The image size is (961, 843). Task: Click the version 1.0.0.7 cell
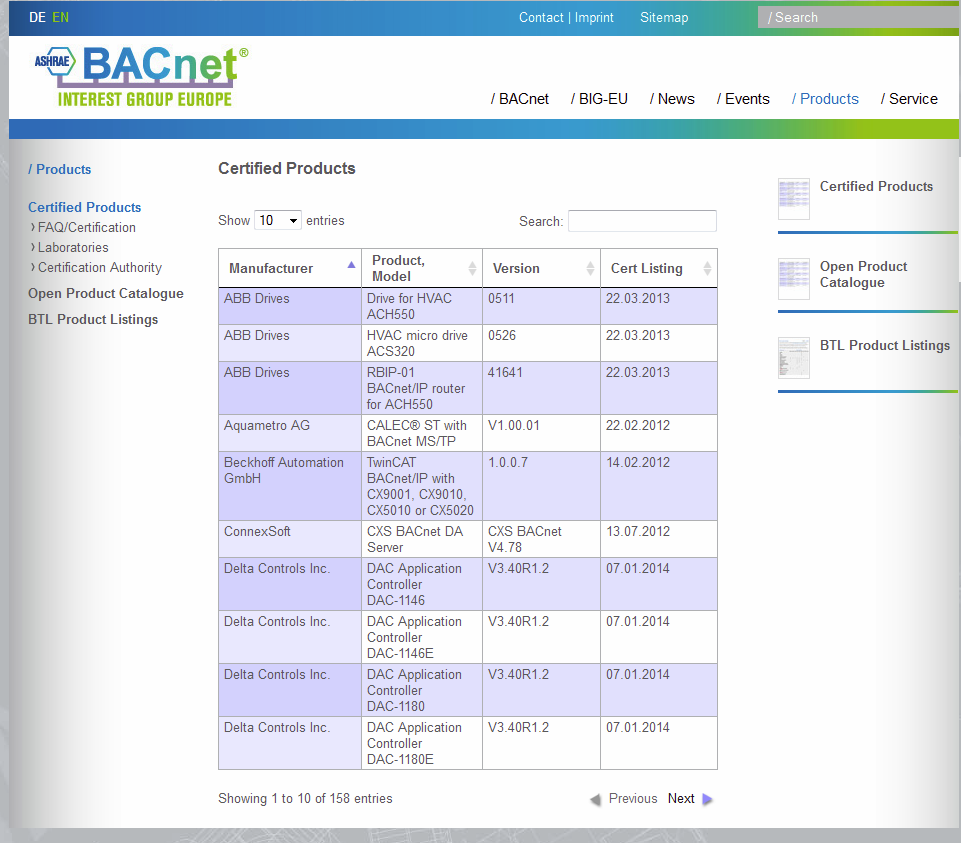pyautogui.click(x=542, y=486)
